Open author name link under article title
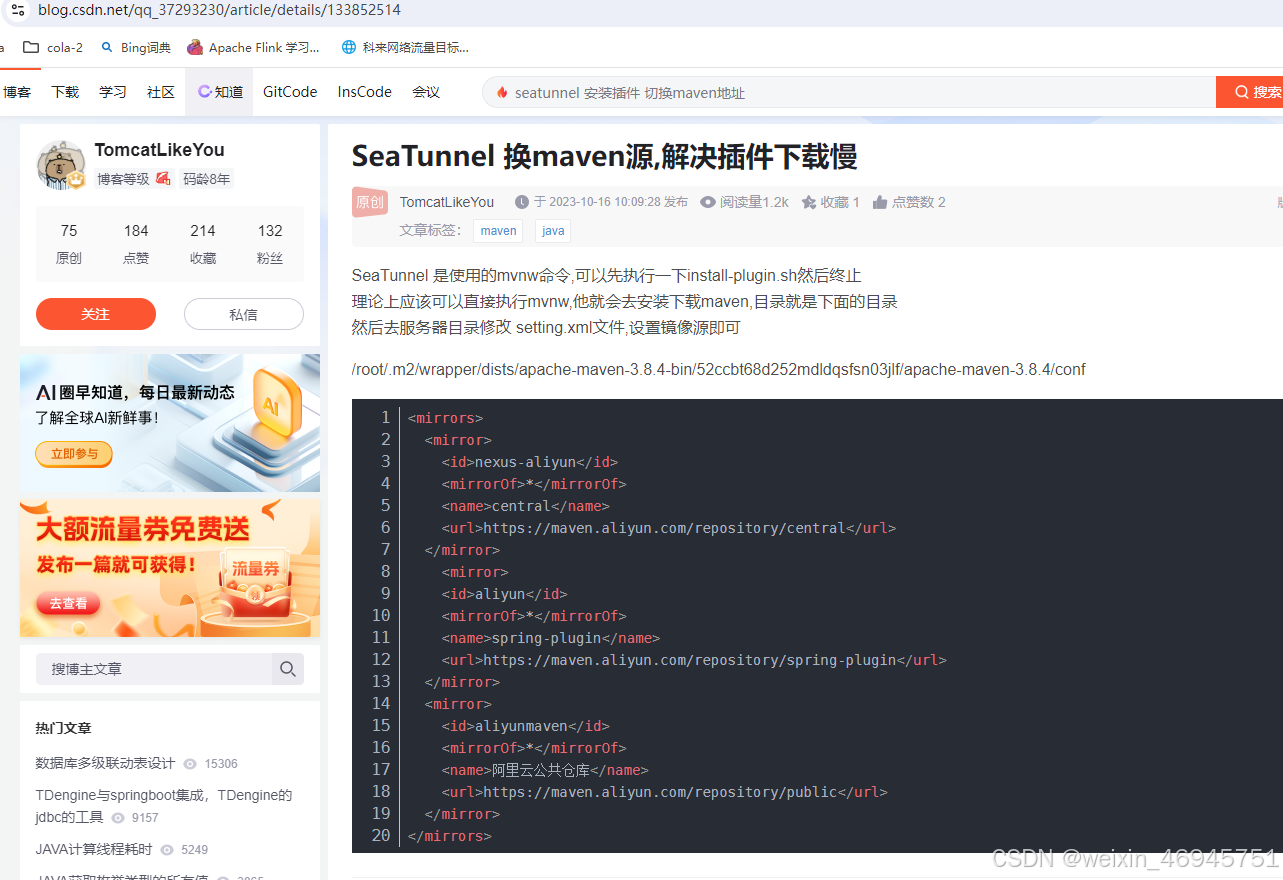The width and height of the screenshot is (1283, 880). [x=447, y=202]
